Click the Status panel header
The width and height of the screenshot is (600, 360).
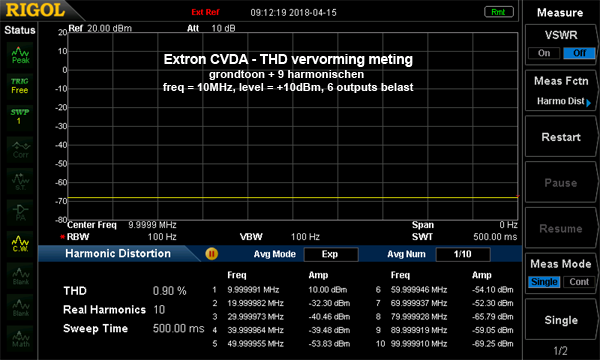(20, 30)
